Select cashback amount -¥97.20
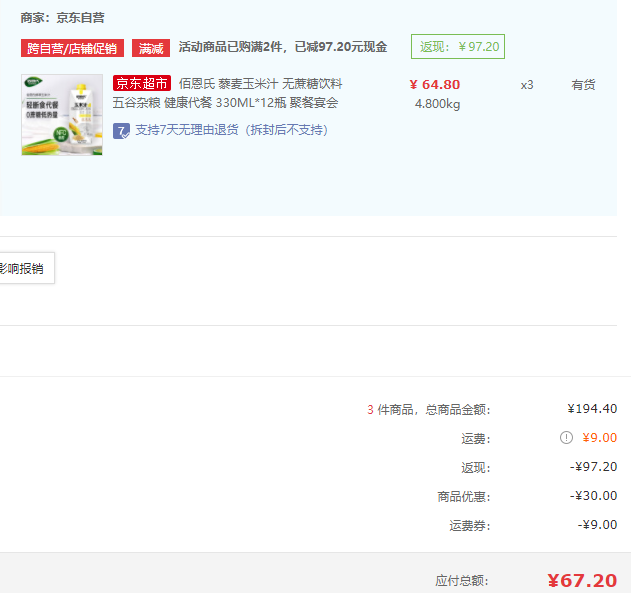631x593 pixels. pyautogui.click(x=593, y=467)
